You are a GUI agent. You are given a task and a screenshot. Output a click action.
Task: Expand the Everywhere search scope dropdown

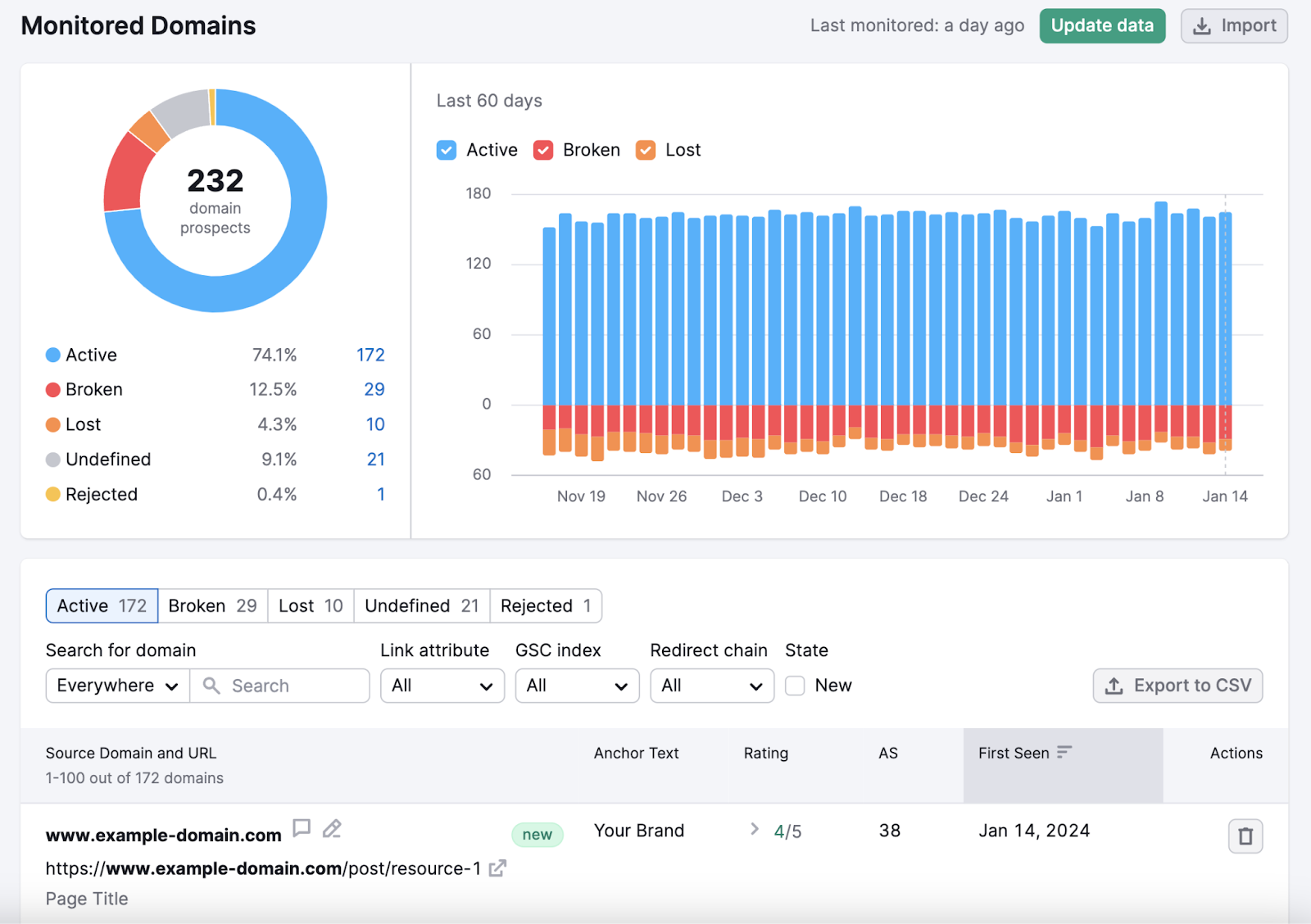[x=116, y=686]
